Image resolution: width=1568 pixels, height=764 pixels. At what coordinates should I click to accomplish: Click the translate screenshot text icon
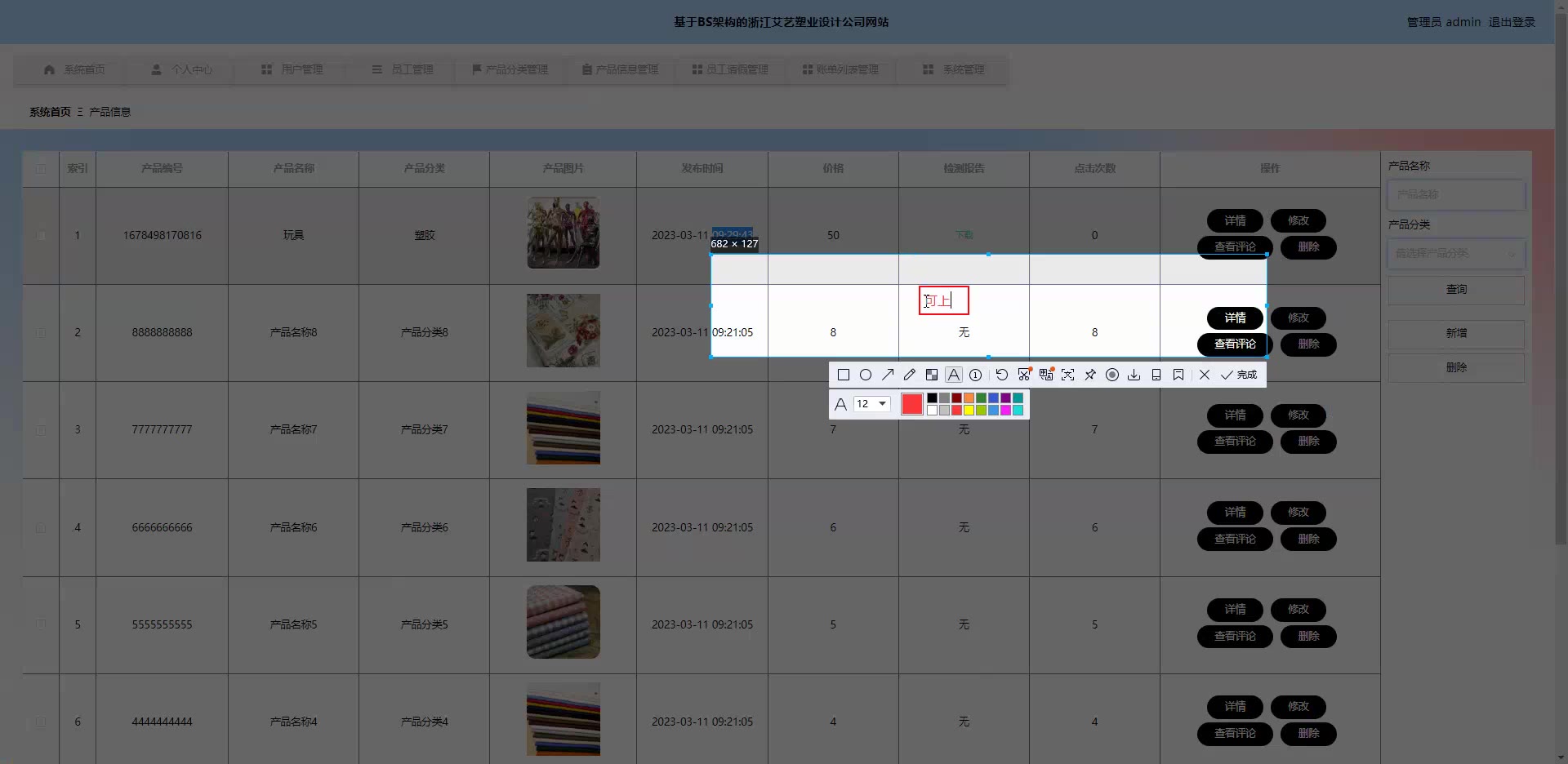(x=1046, y=375)
